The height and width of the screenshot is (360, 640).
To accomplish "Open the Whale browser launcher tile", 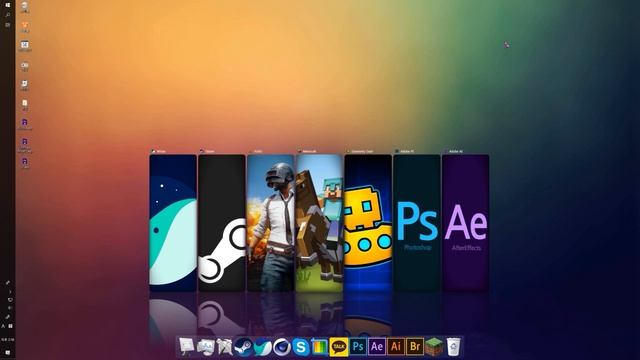I will click(173, 223).
